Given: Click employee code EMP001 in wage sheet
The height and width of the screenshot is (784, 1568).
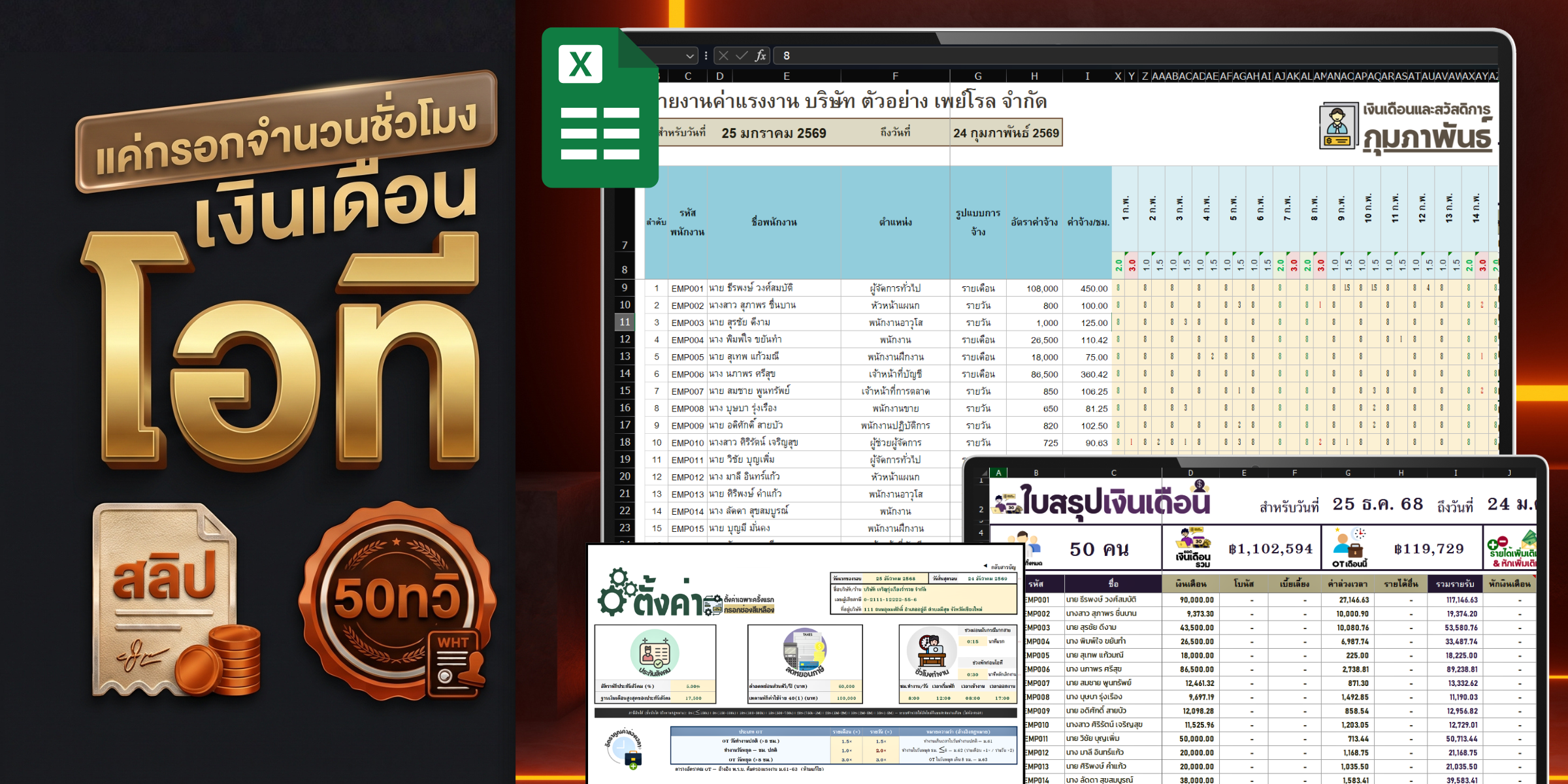Looking at the screenshot, I should (x=687, y=288).
